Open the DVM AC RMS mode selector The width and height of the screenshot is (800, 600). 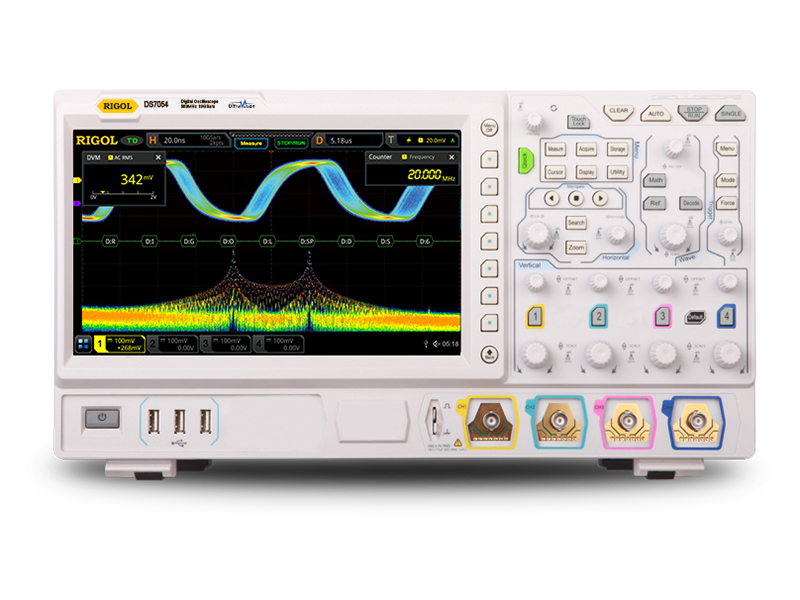[120, 158]
